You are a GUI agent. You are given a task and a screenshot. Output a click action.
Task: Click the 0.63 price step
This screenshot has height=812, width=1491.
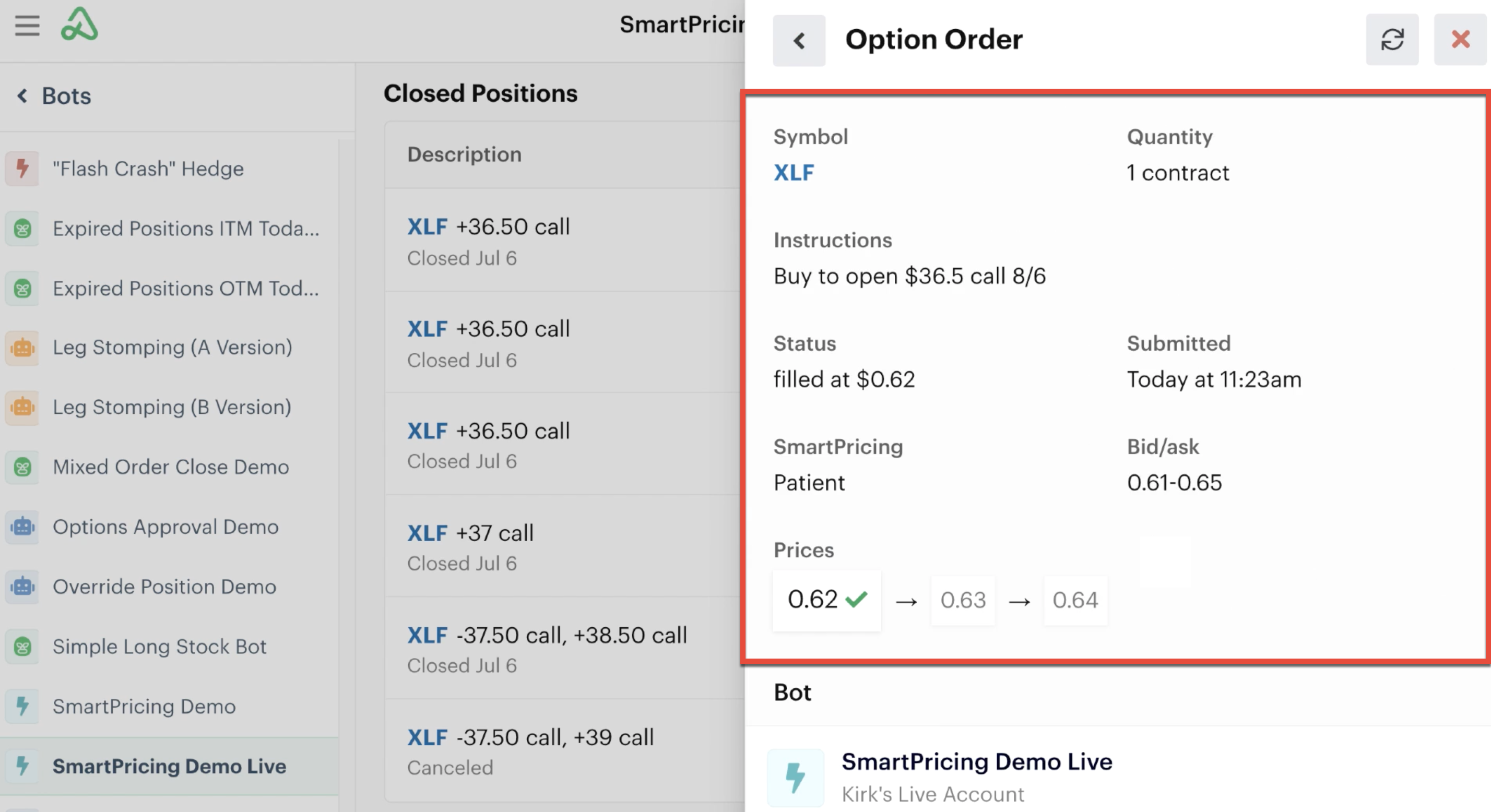click(x=963, y=600)
